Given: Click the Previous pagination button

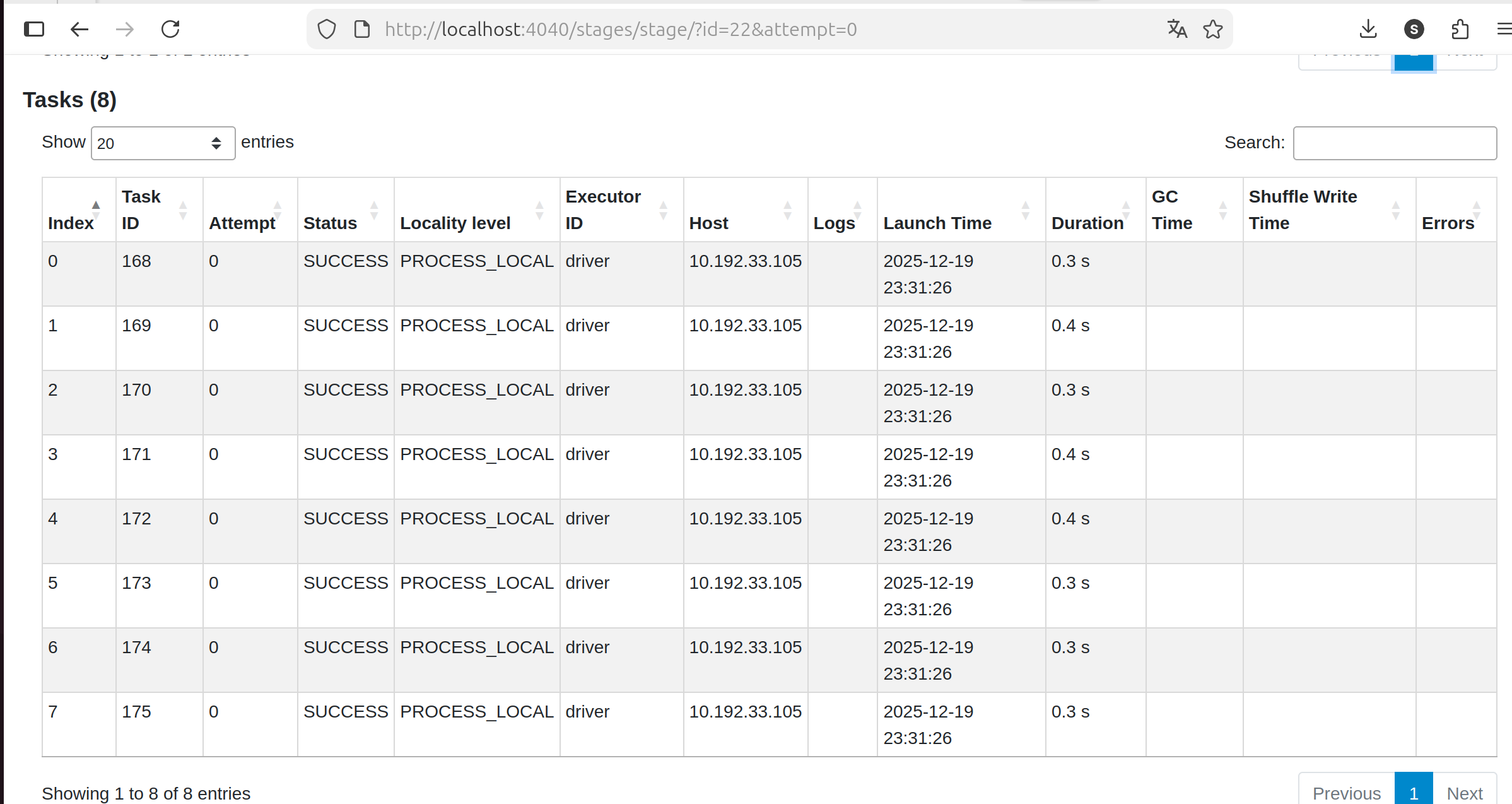Looking at the screenshot, I should (x=1347, y=792).
